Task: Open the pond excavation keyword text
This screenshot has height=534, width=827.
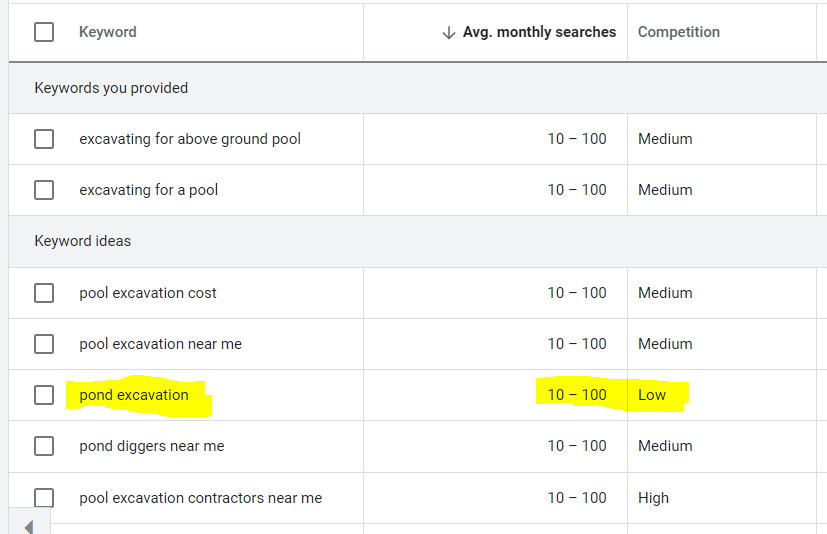Action: [x=134, y=395]
